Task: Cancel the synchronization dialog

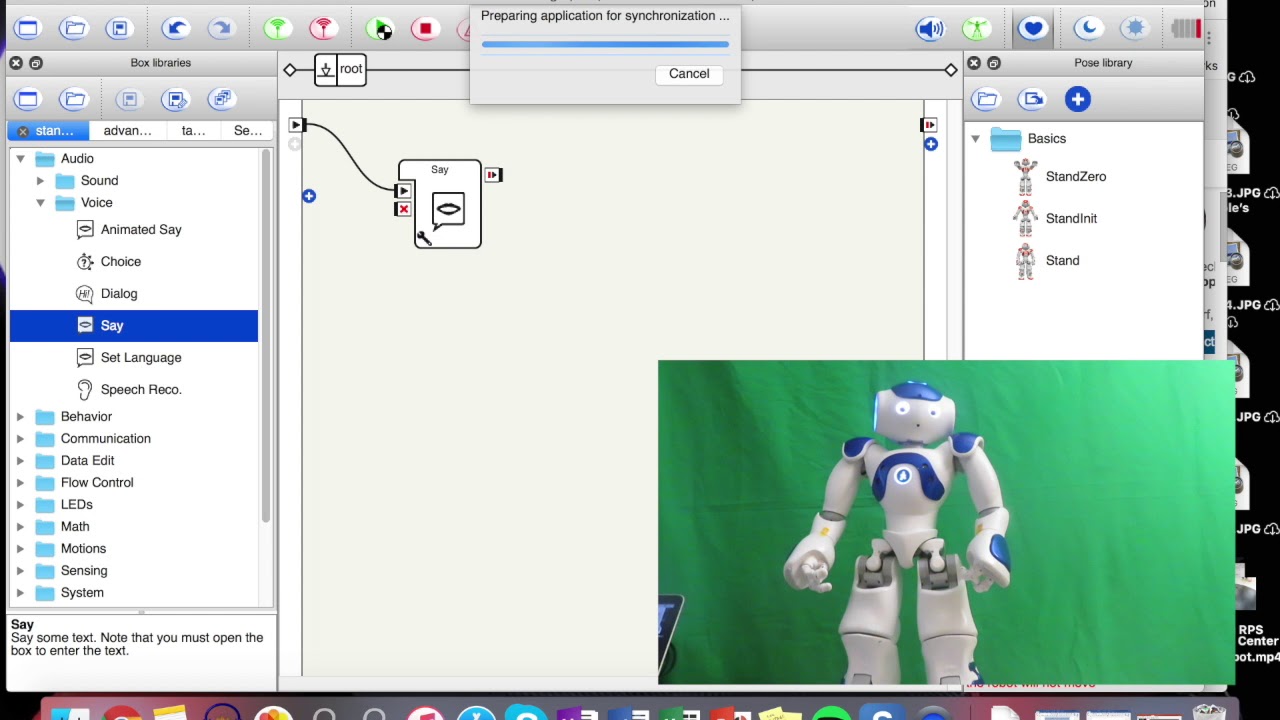Action: (x=689, y=73)
